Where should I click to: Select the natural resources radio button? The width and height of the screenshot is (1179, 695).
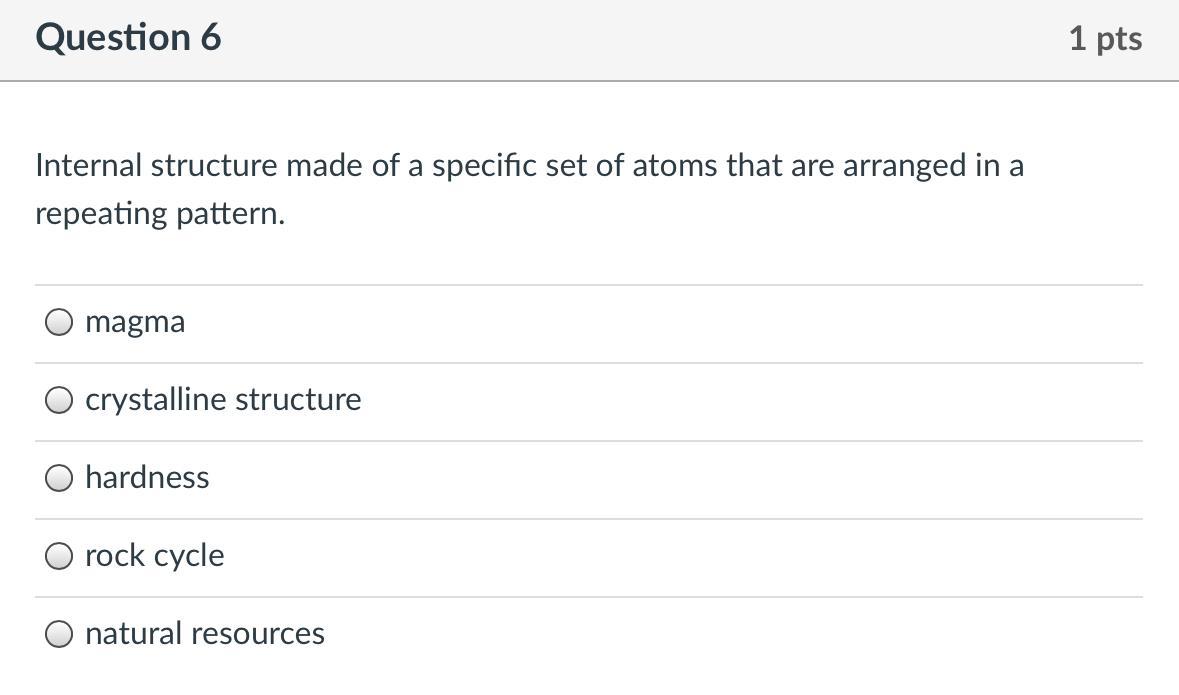[x=59, y=634]
